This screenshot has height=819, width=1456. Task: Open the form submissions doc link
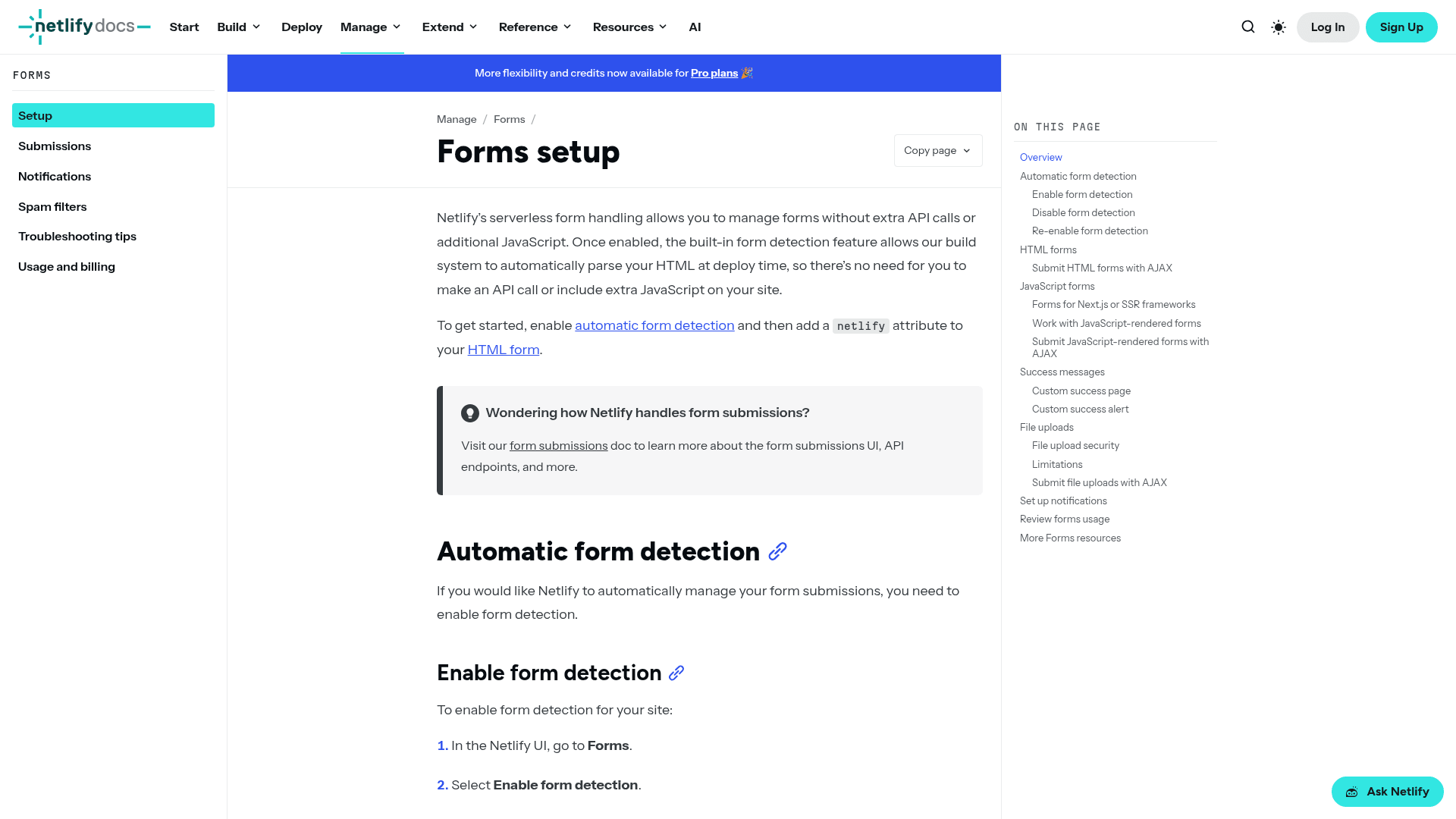[x=558, y=446]
